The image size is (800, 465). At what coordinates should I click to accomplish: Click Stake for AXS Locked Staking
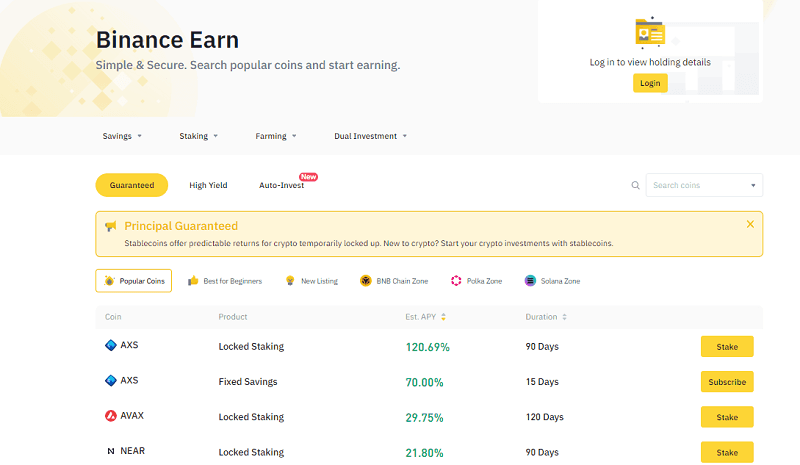(x=727, y=347)
